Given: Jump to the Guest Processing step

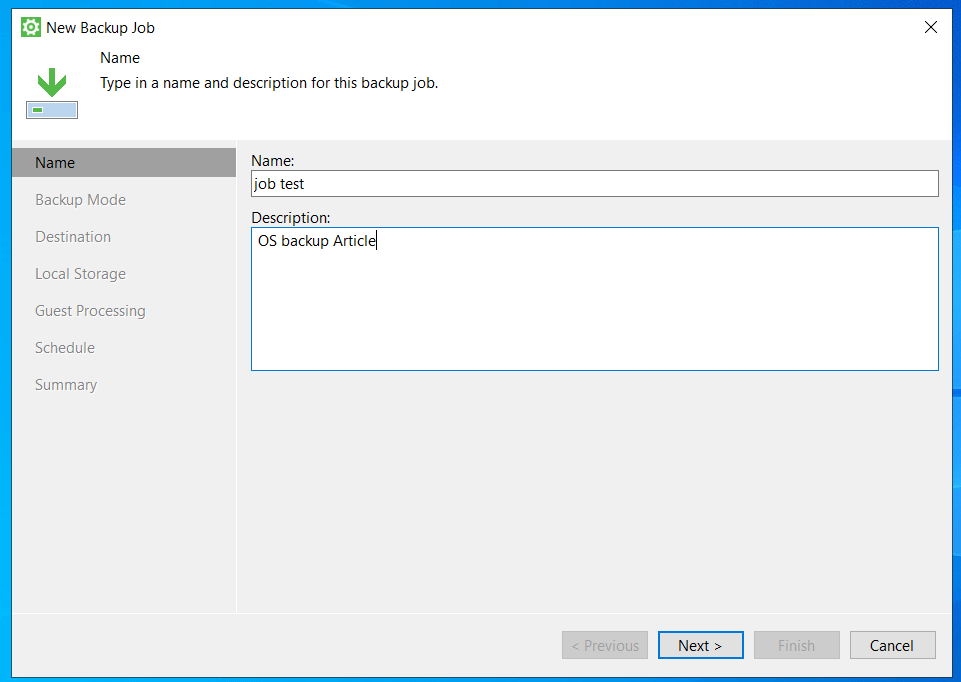Looking at the screenshot, I should [90, 311].
